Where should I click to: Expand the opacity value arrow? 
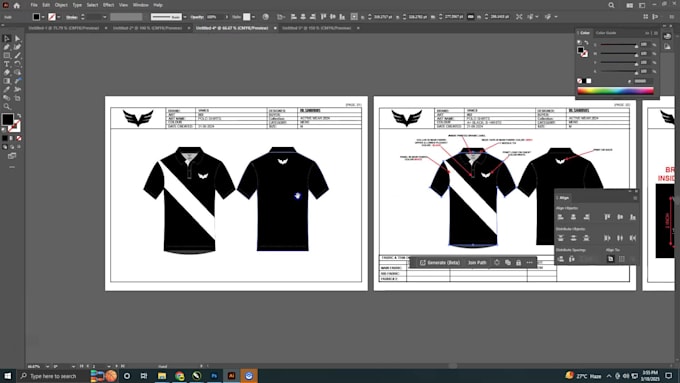tap(226, 17)
